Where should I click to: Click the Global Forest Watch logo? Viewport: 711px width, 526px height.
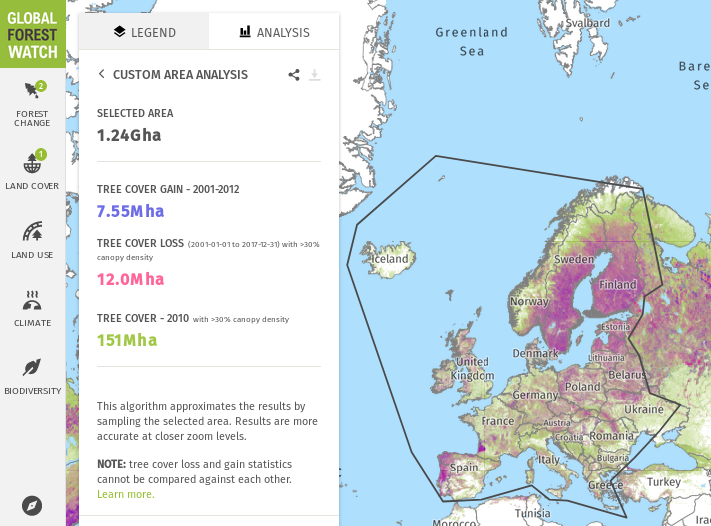click(x=32, y=33)
